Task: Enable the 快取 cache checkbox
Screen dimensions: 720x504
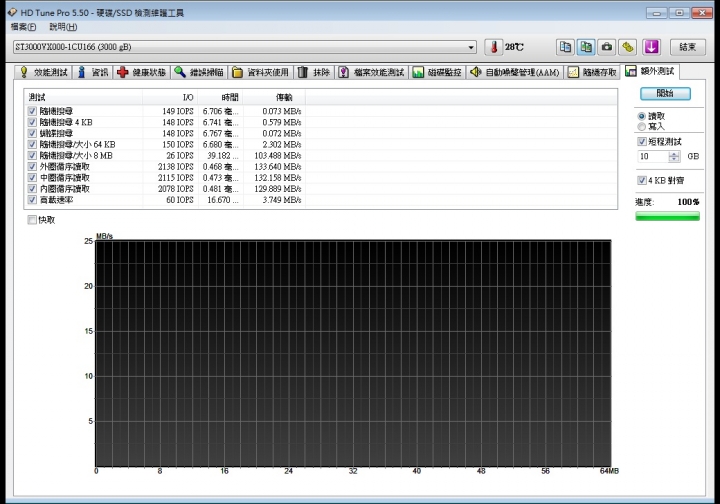Action: [32, 220]
